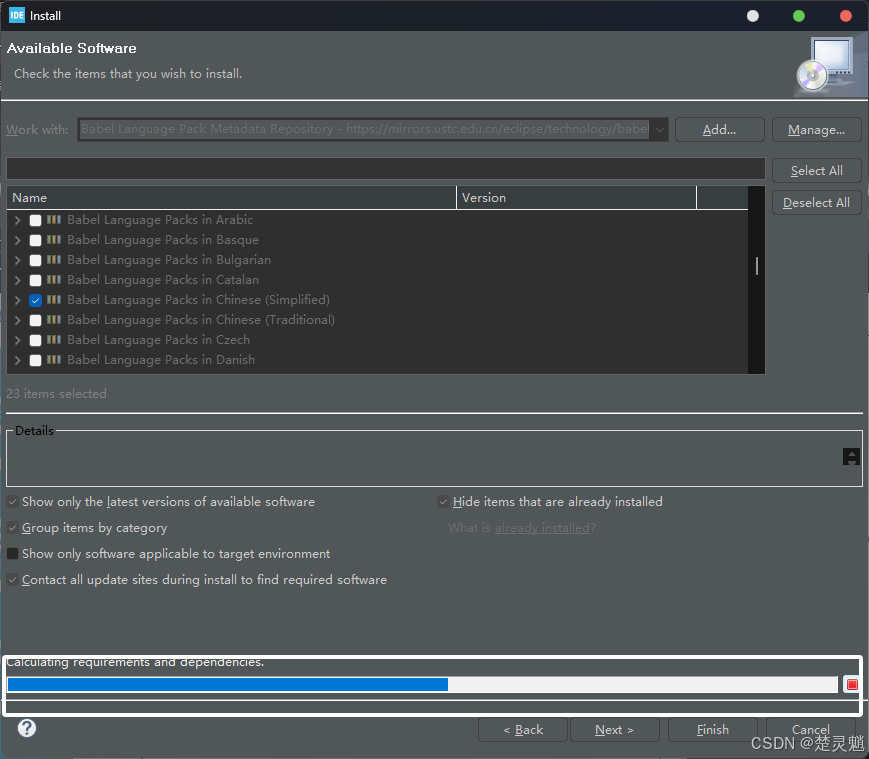Viewport: 869px width, 759px height.
Task: Toggle Show only the latest versions checkbox
Action: [x=12, y=502]
